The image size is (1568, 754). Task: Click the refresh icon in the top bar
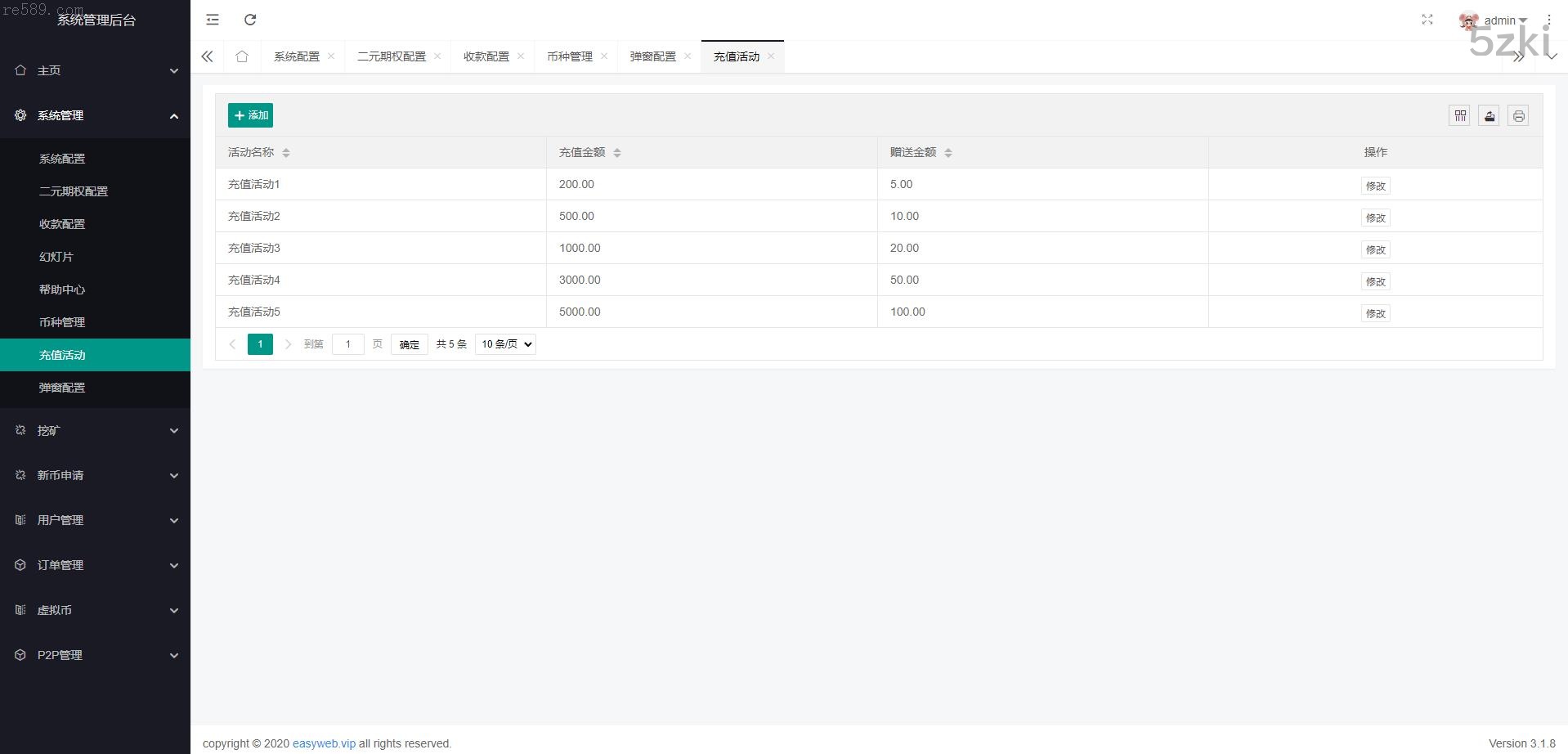pyautogui.click(x=250, y=20)
